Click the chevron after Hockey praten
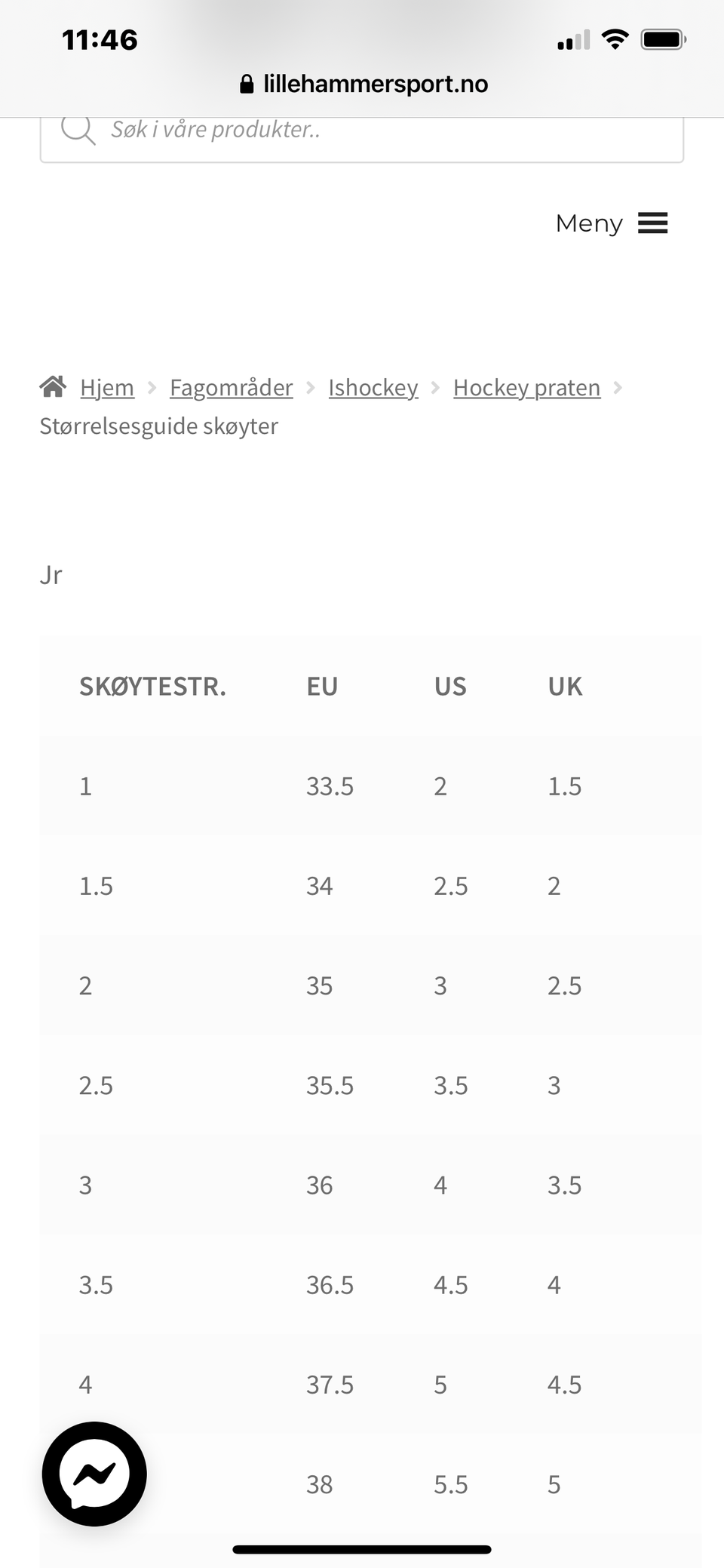The width and height of the screenshot is (724, 1568). click(618, 387)
